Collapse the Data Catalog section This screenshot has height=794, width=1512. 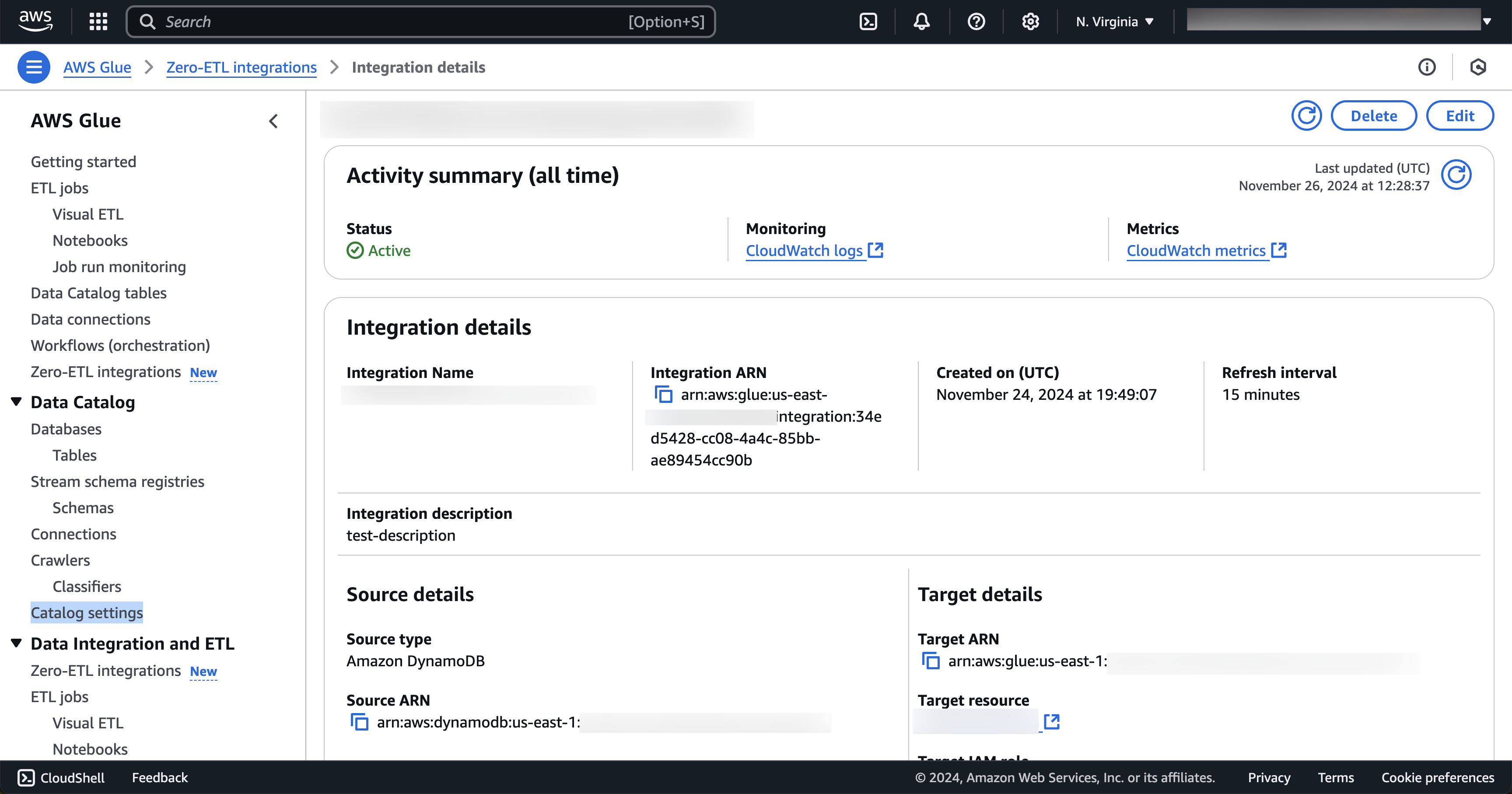17,402
